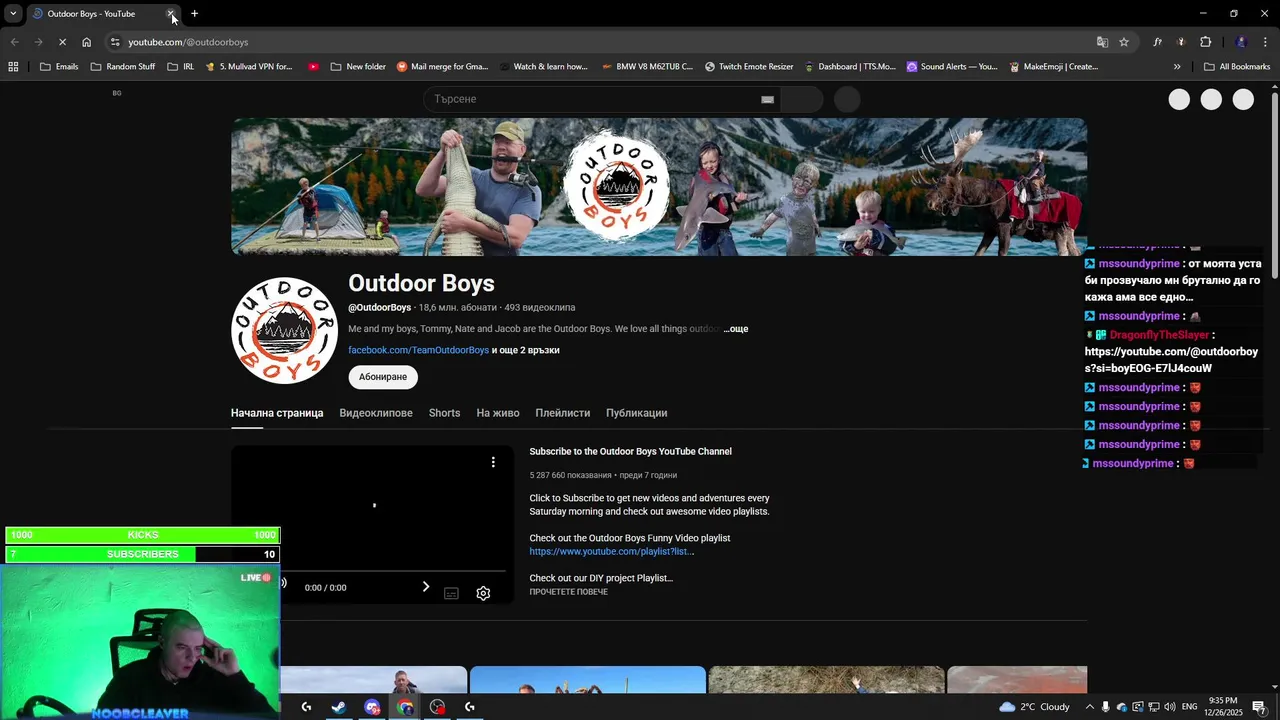Open facebook.com/TeamOutdoorBoys link

(418, 350)
